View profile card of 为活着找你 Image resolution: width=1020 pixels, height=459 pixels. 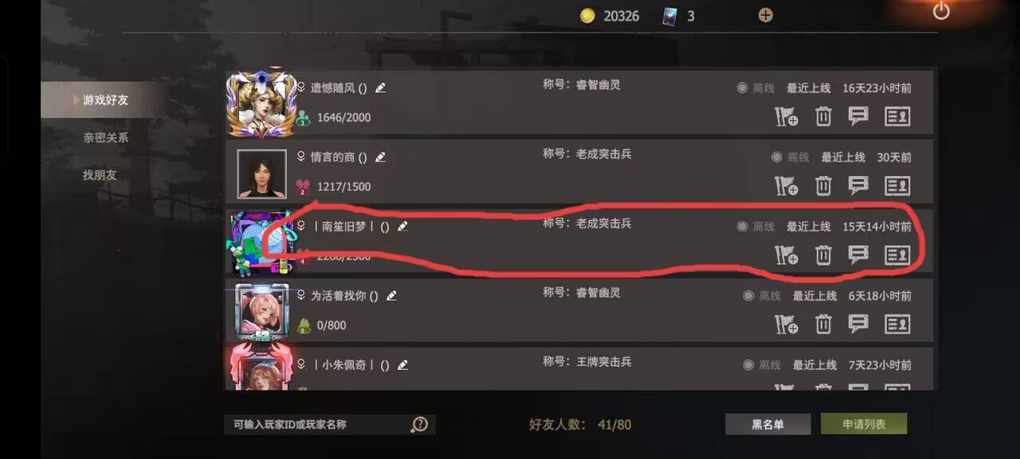click(897, 324)
